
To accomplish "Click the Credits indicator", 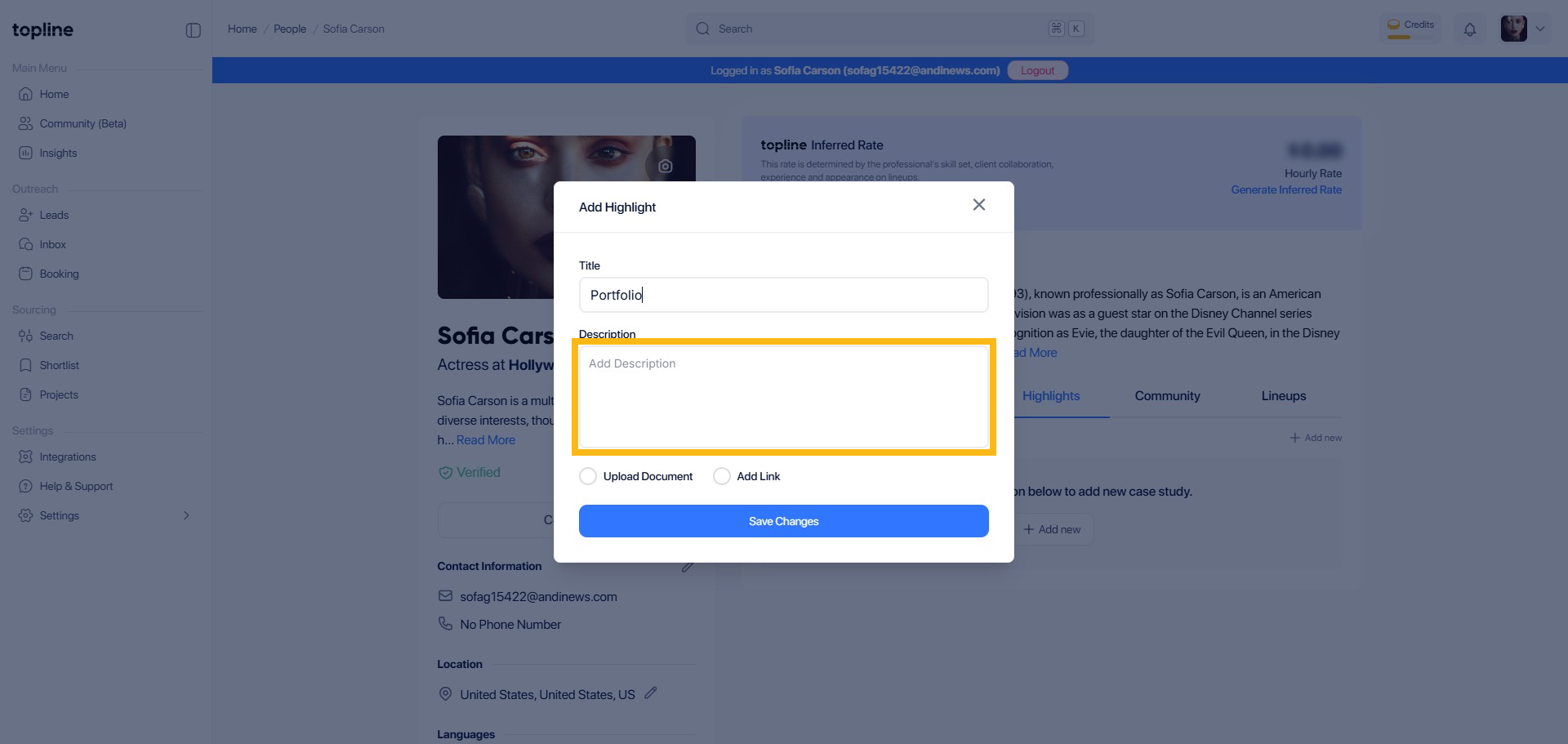I will pos(1410,29).
